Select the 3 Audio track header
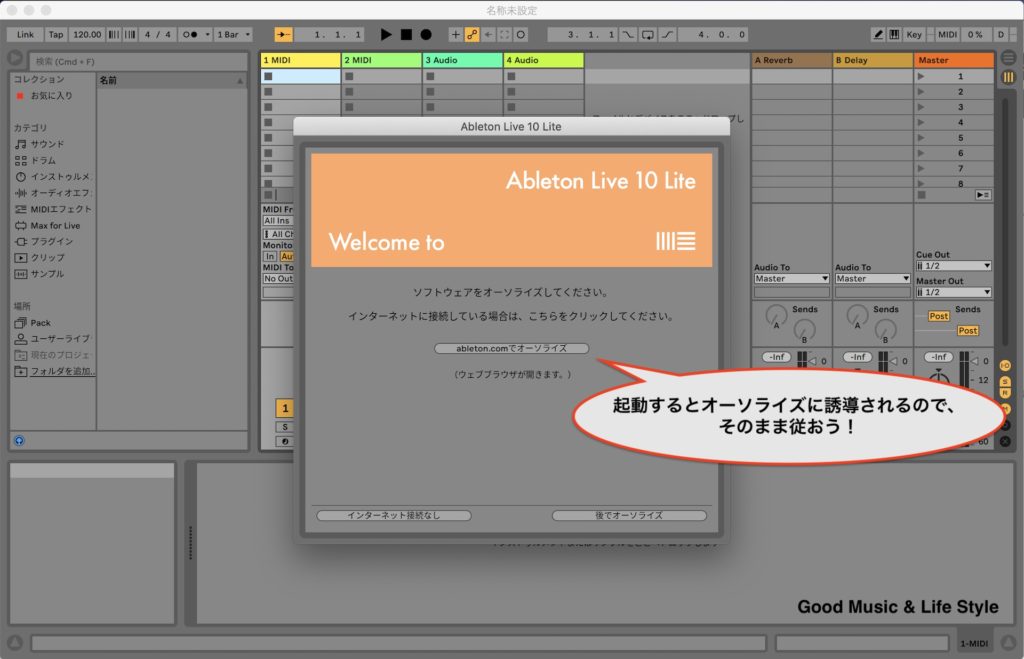This screenshot has height=659, width=1024. click(463, 60)
